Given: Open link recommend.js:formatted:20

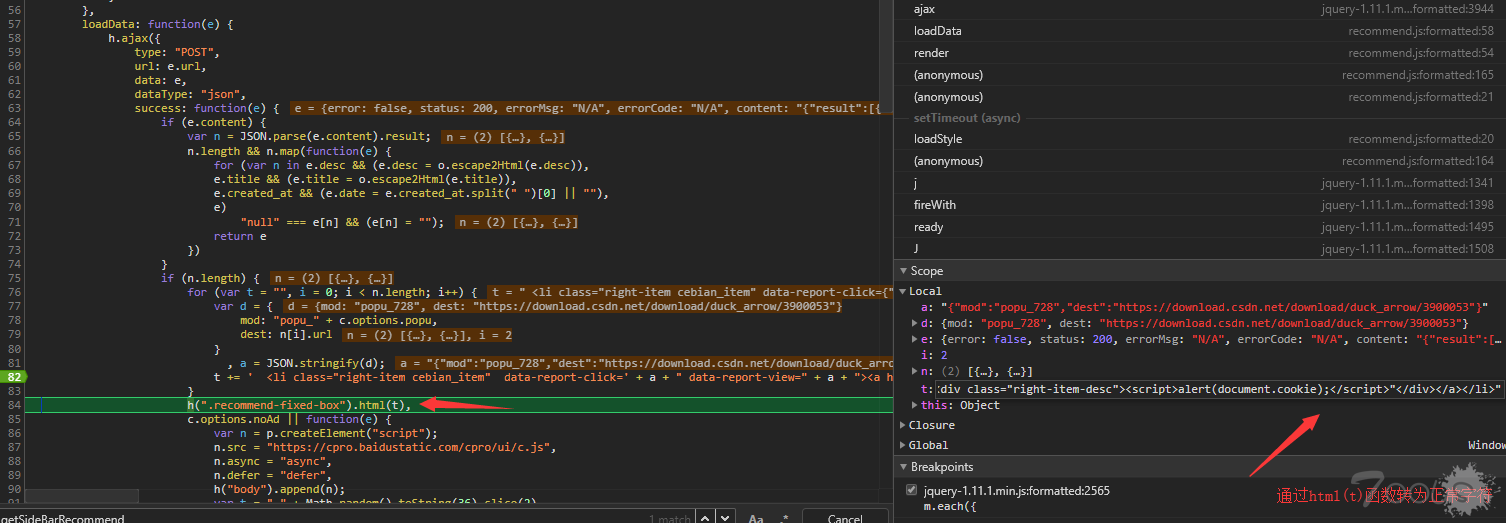Looking at the screenshot, I should [x=1421, y=139].
